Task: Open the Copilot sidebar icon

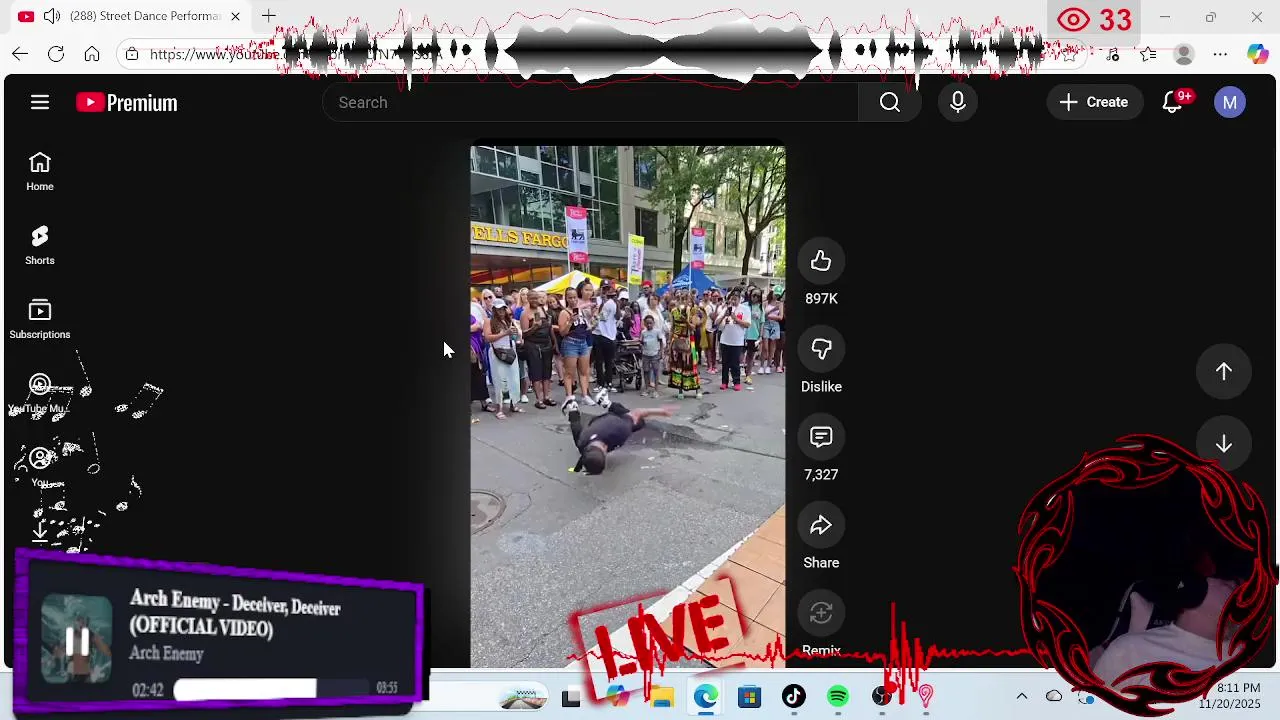Action: [1257, 54]
